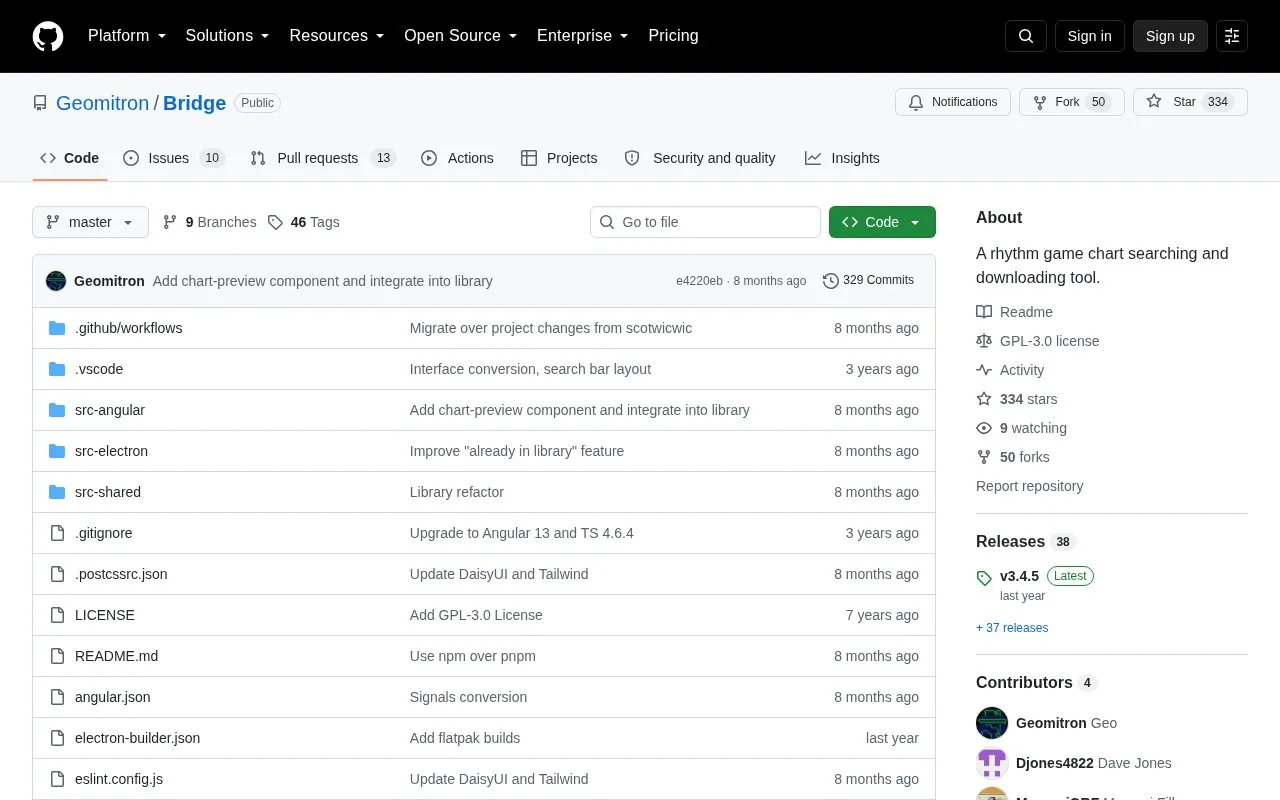Screen dimensions: 1280x800
Task: Click the release tag icon for v3.4.5
Action: (x=984, y=577)
